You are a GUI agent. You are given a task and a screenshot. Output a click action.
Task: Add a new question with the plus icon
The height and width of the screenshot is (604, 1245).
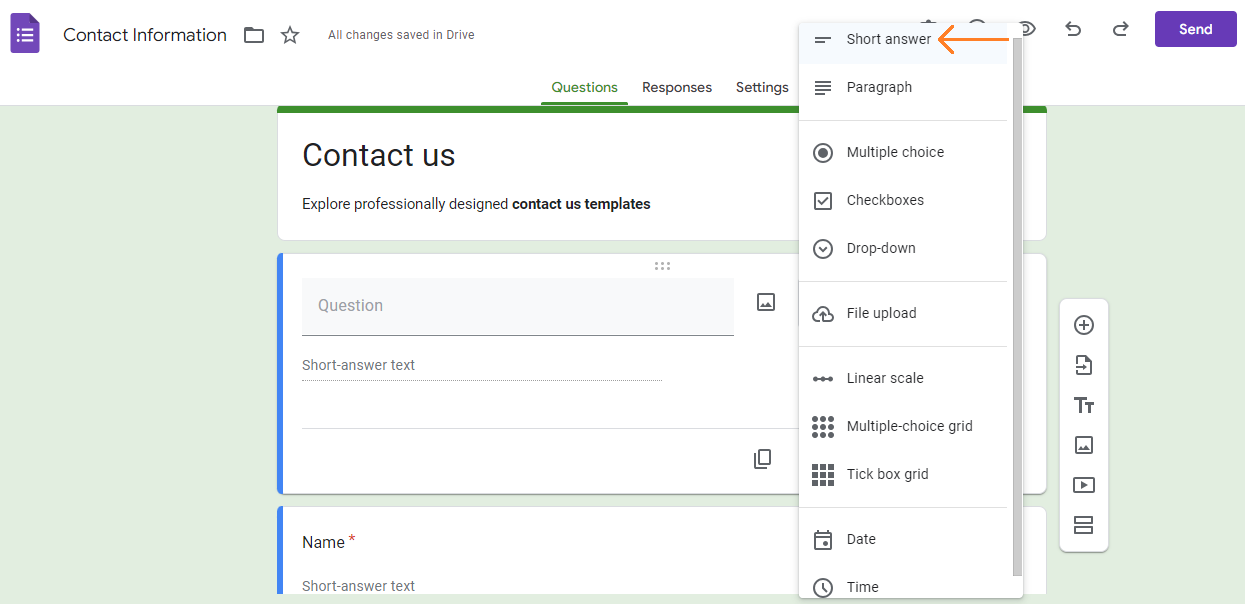pos(1084,325)
